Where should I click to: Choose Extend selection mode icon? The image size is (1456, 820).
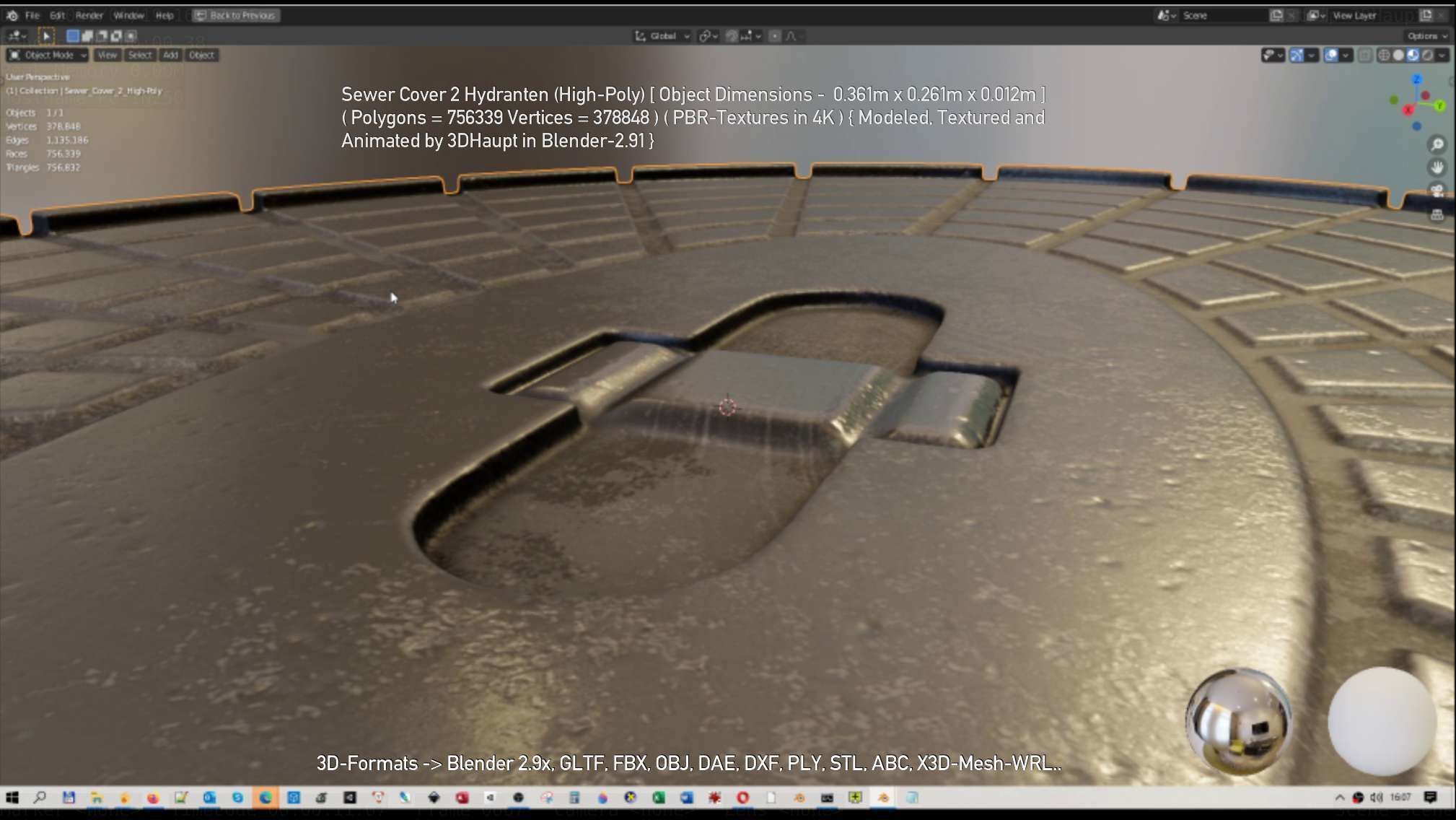tap(87, 35)
